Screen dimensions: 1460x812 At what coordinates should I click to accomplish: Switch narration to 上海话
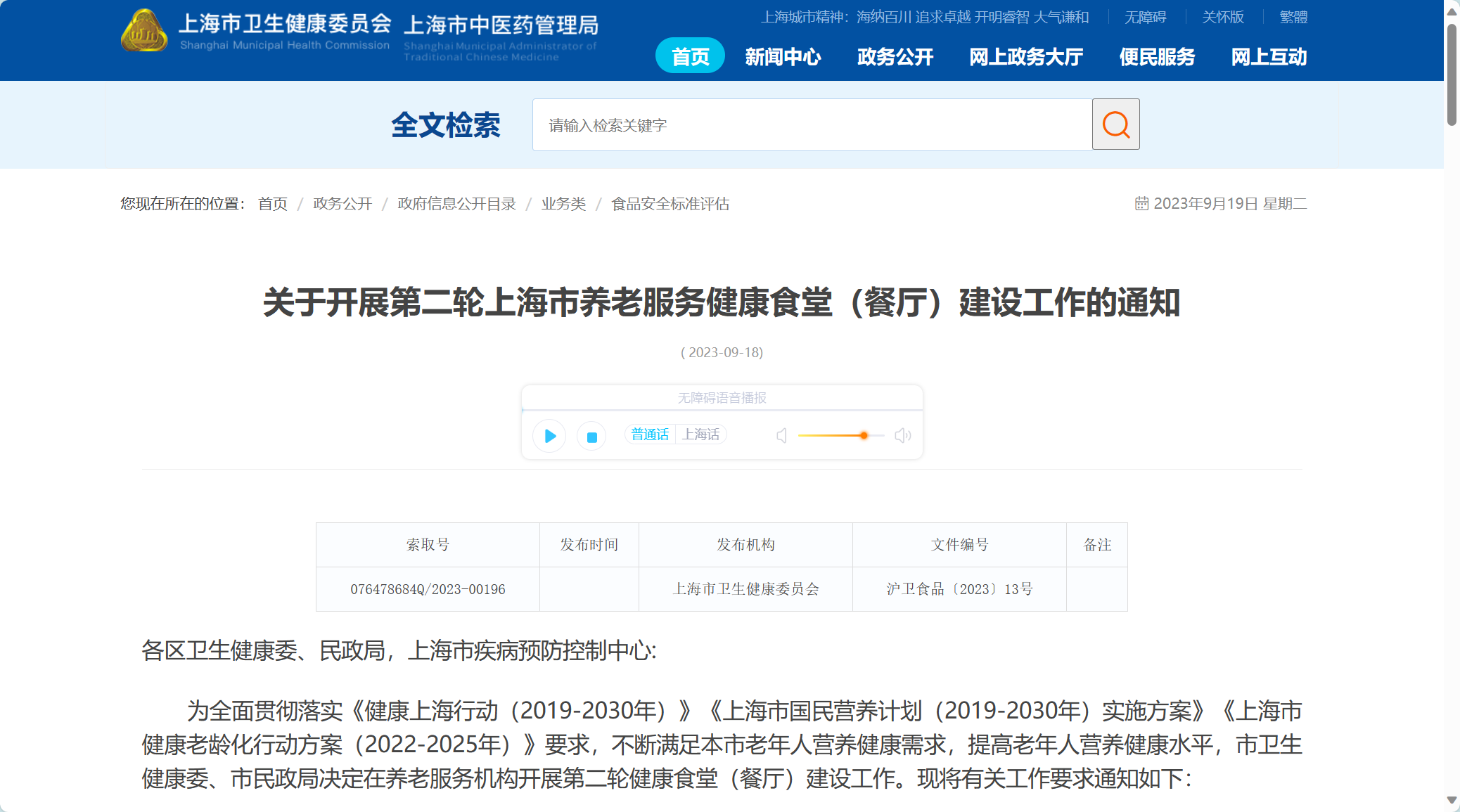point(700,434)
